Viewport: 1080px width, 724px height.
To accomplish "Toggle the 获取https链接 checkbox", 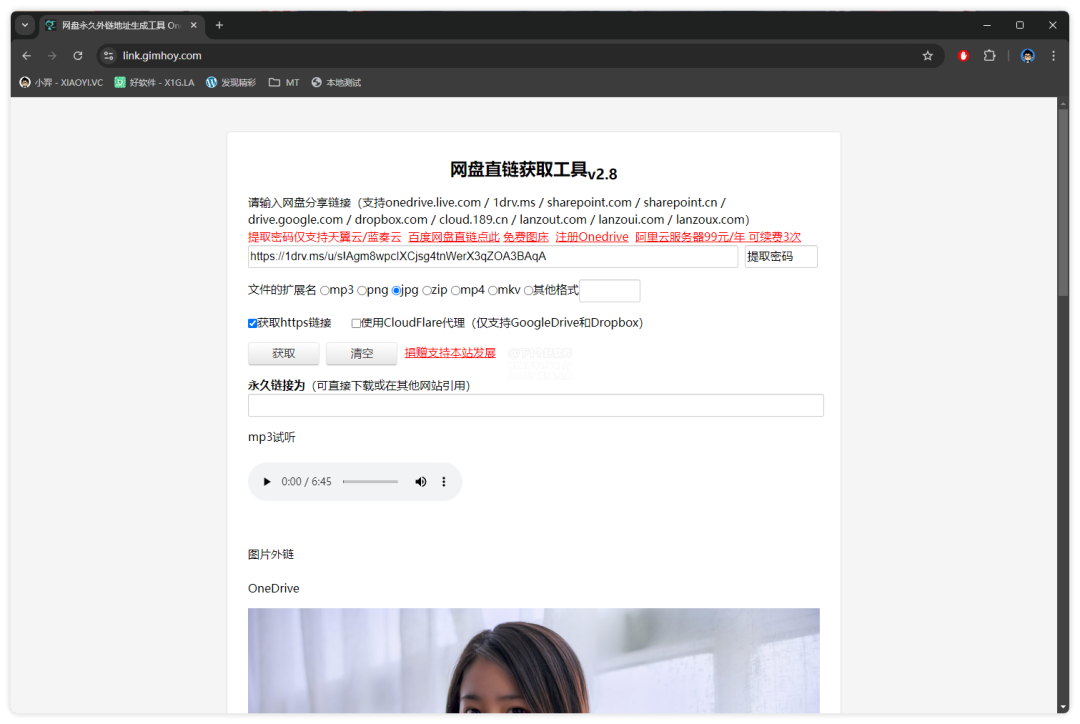I will point(253,323).
